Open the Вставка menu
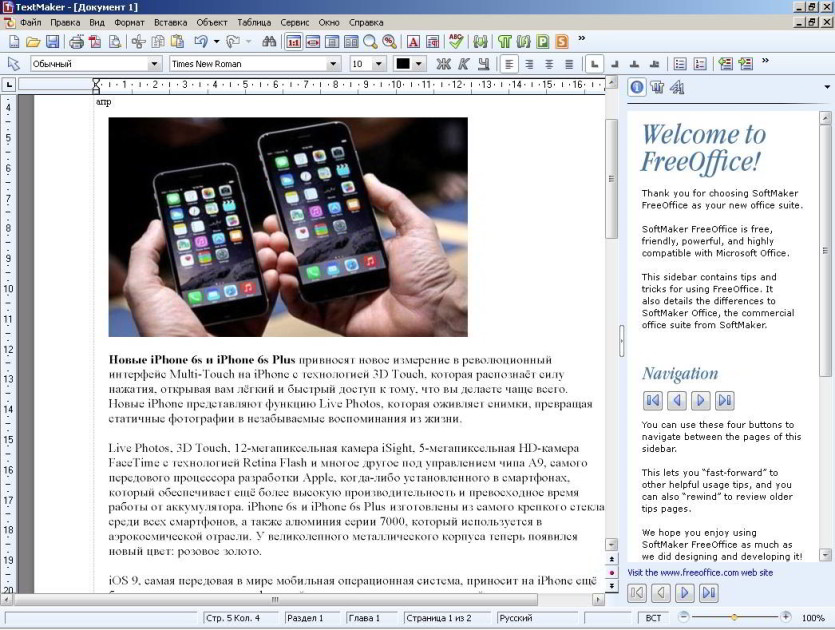This screenshot has height=630, width=835. (x=170, y=22)
